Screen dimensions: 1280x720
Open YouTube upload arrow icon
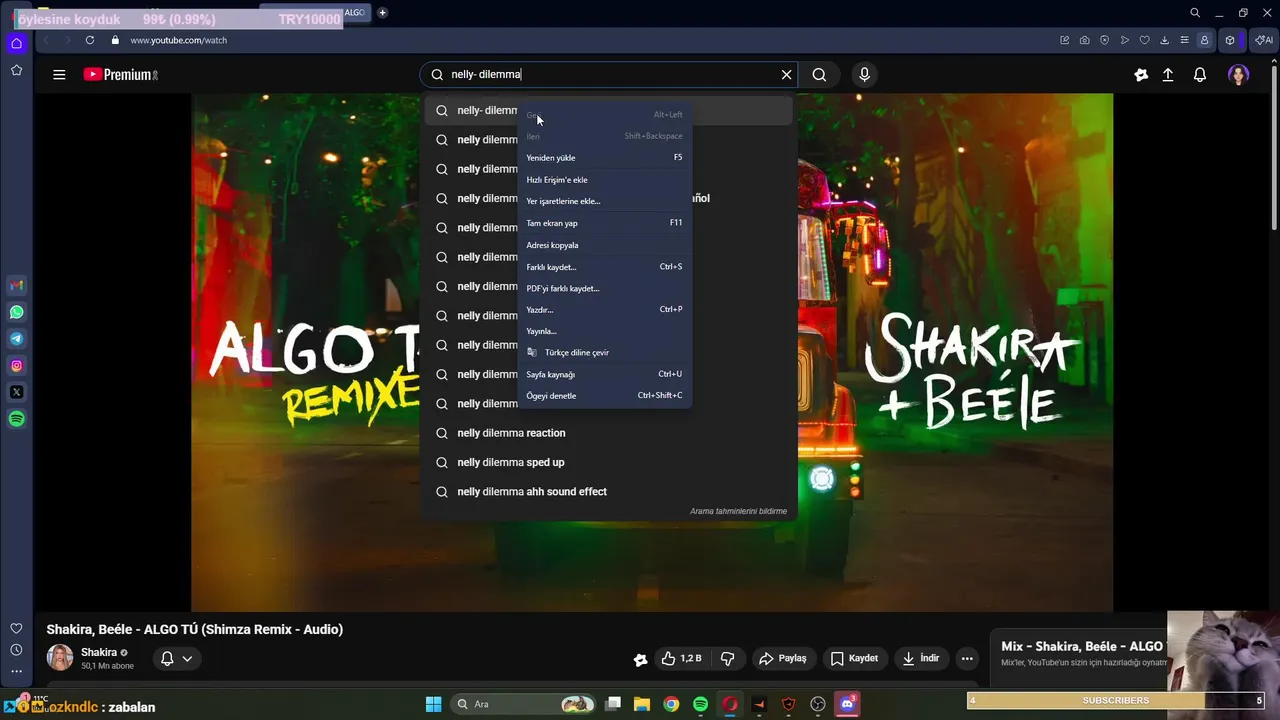pyautogui.click(x=1168, y=75)
